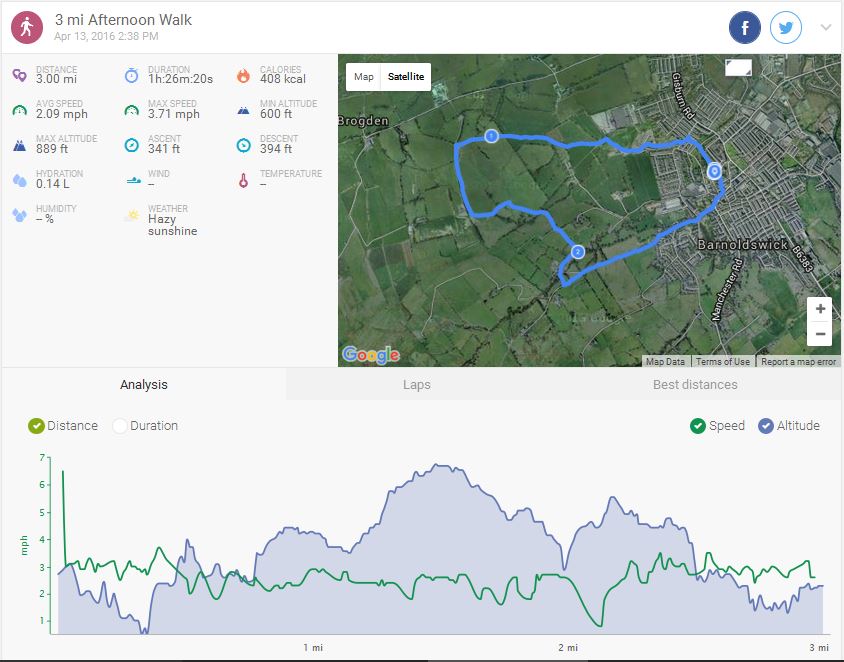
Task: Open map Terms of Use link
Action: point(722,362)
